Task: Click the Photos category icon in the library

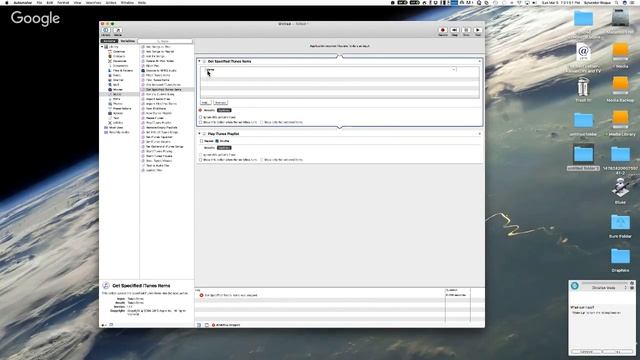Action: (110, 104)
